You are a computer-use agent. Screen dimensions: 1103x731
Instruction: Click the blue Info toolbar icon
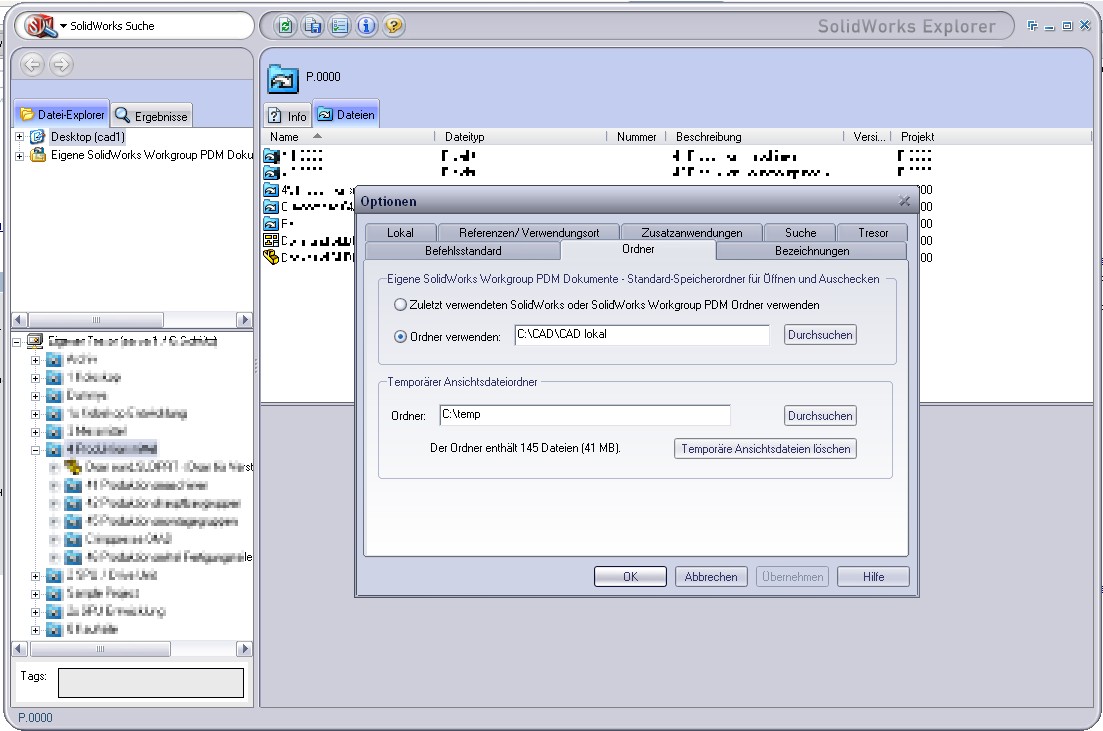[x=366, y=26]
